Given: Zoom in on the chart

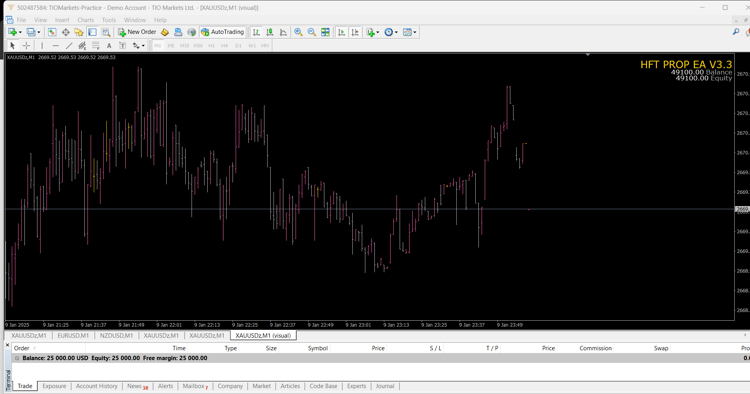Looking at the screenshot, I should coord(298,32).
